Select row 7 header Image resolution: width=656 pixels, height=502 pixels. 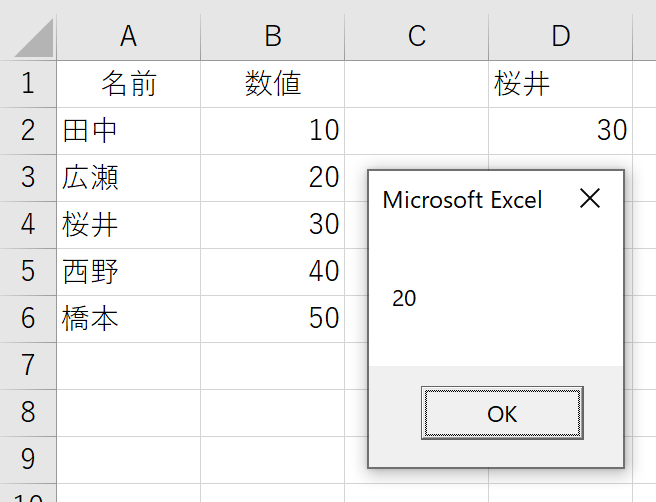(28, 366)
